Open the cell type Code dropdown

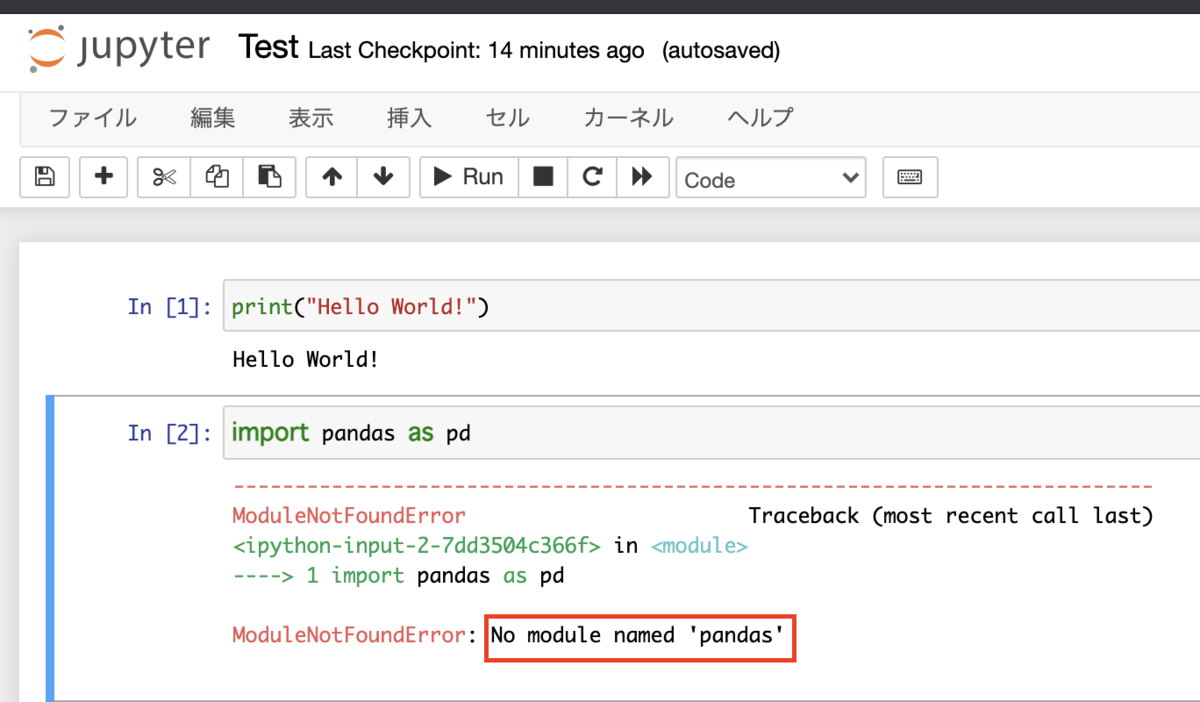click(x=771, y=179)
